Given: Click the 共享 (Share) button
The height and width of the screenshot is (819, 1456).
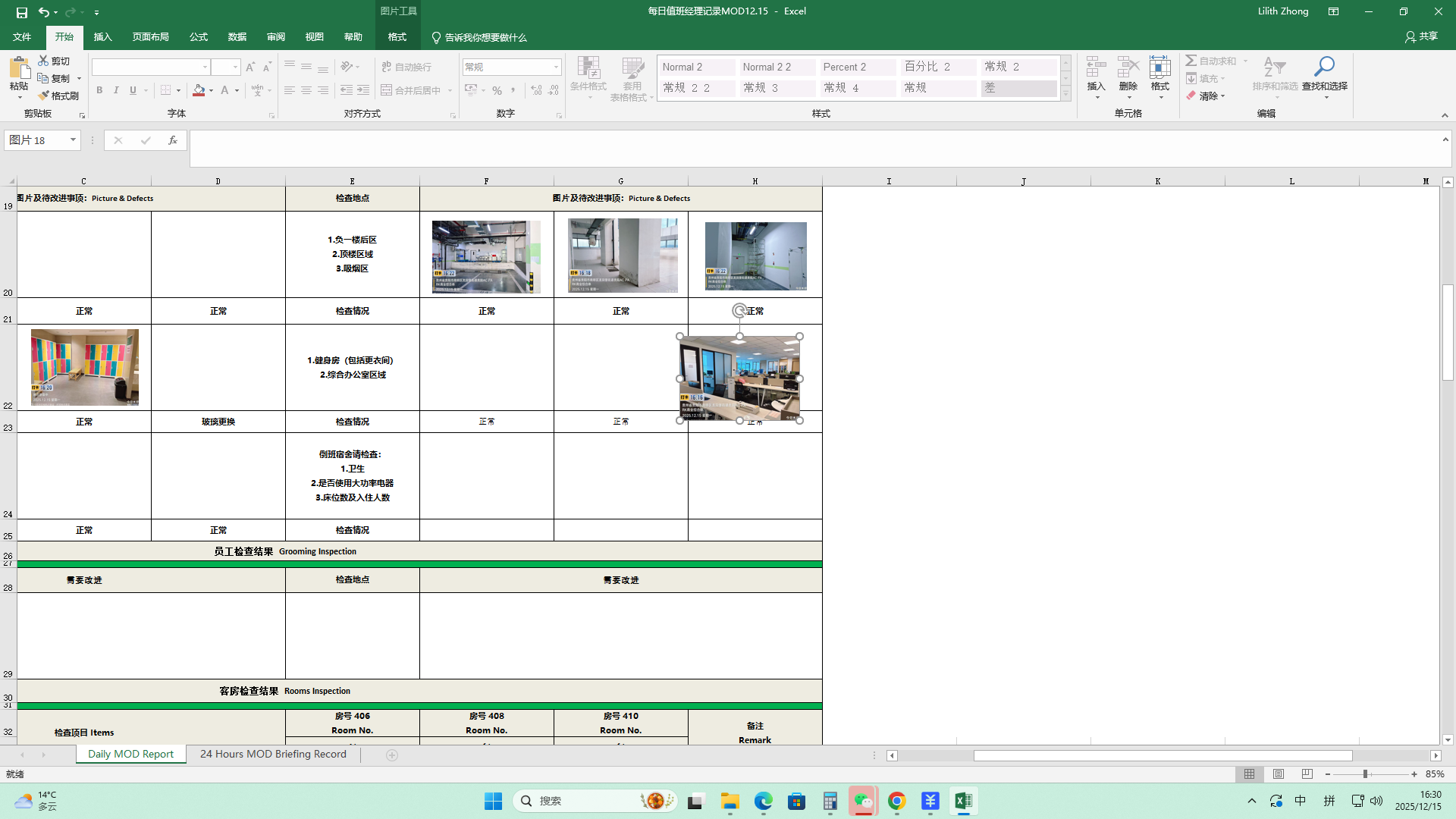Looking at the screenshot, I should point(1420,36).
